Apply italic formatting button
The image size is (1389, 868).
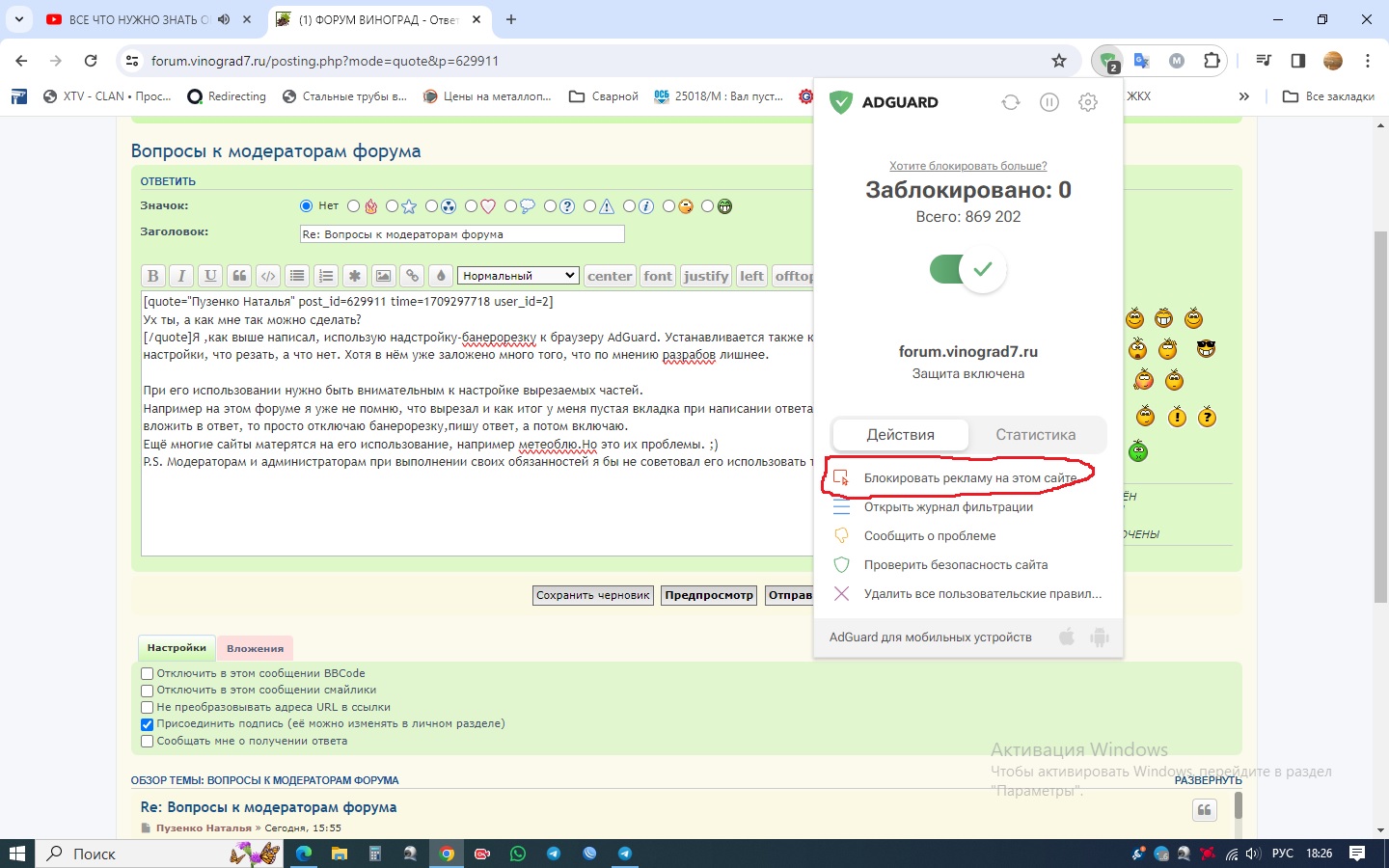(181, 276)
